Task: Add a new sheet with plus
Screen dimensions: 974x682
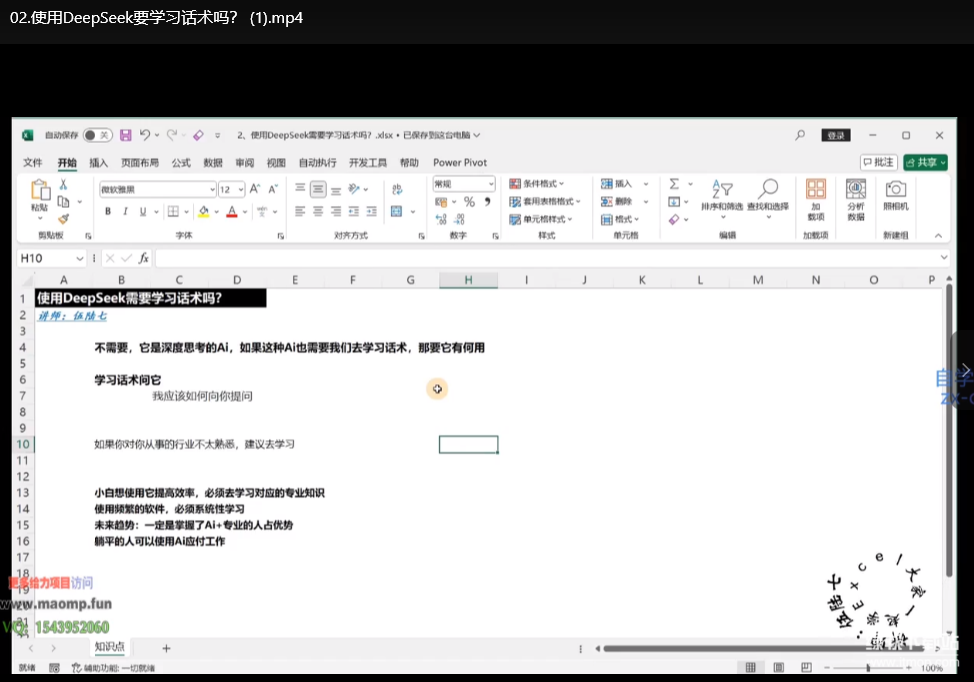Action: tap(166, 648)
